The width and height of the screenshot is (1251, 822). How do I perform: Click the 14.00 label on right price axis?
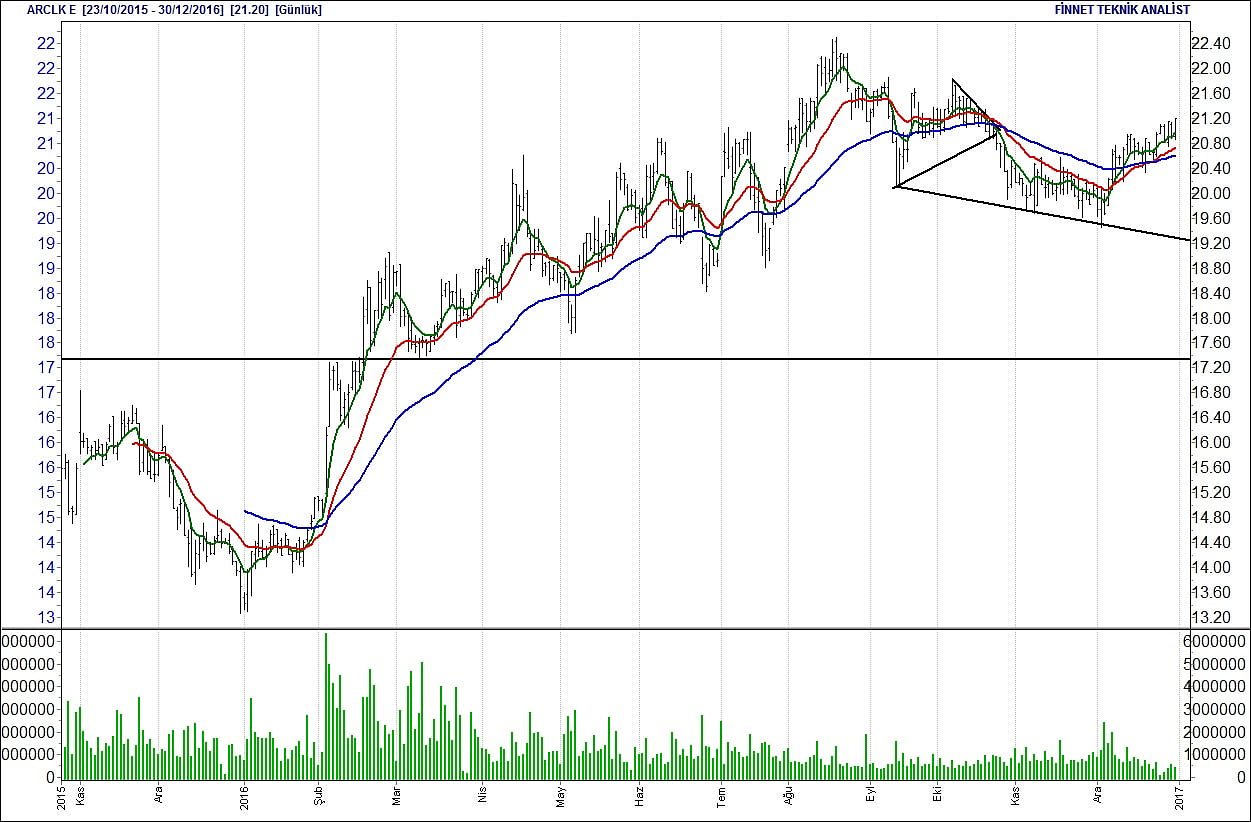1211,568
